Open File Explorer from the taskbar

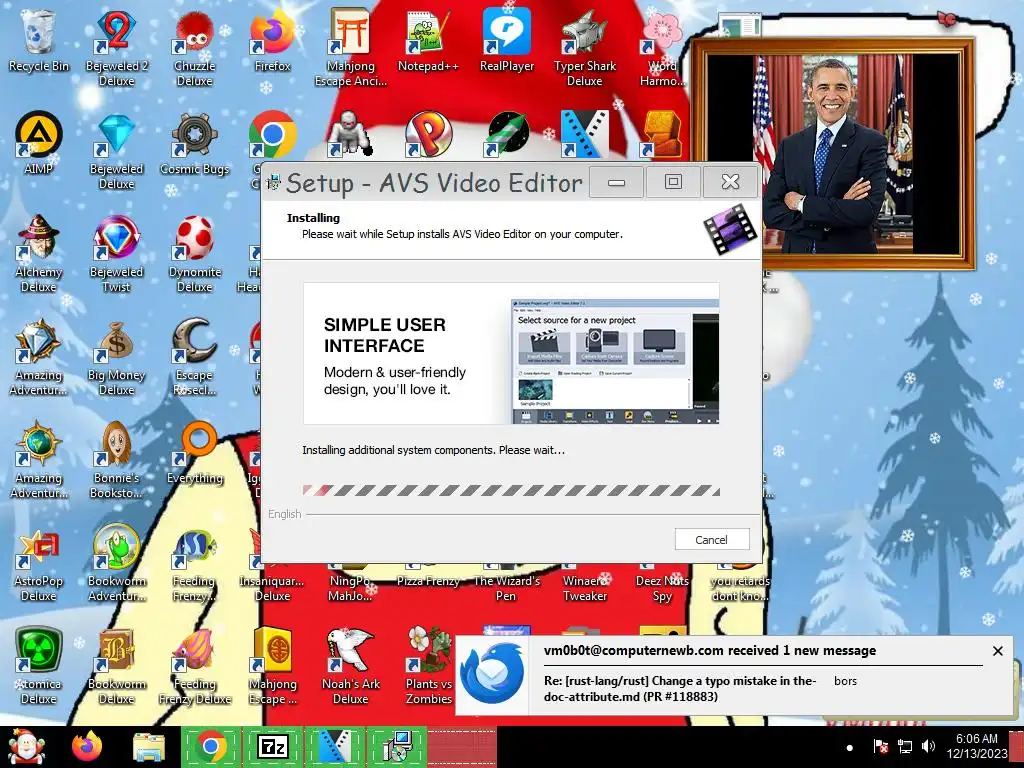pos(149,747)
